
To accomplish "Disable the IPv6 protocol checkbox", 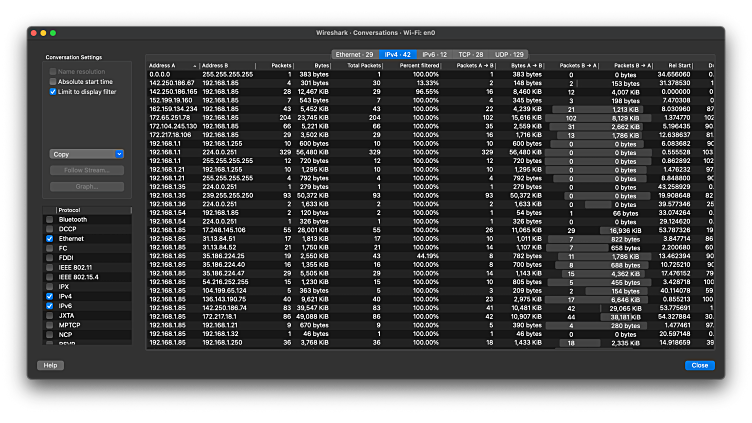I will click(50, 305).
